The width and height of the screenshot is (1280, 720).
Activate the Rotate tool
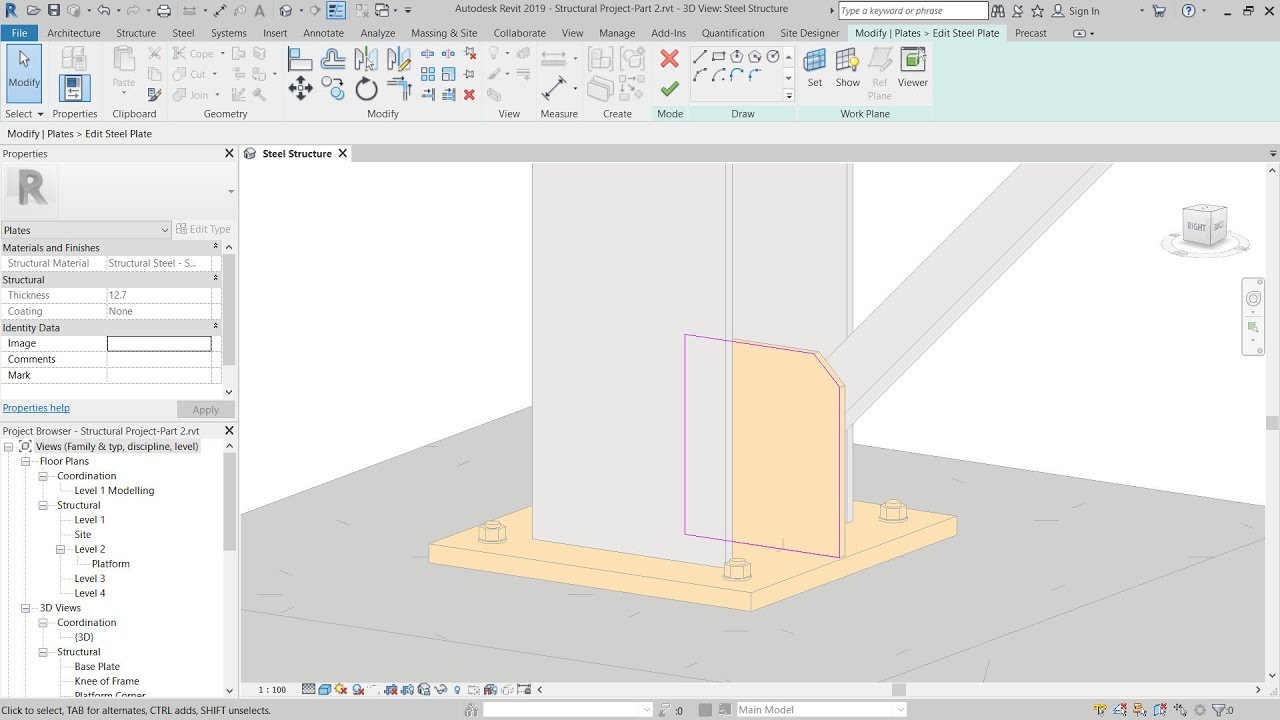[366, 89]
